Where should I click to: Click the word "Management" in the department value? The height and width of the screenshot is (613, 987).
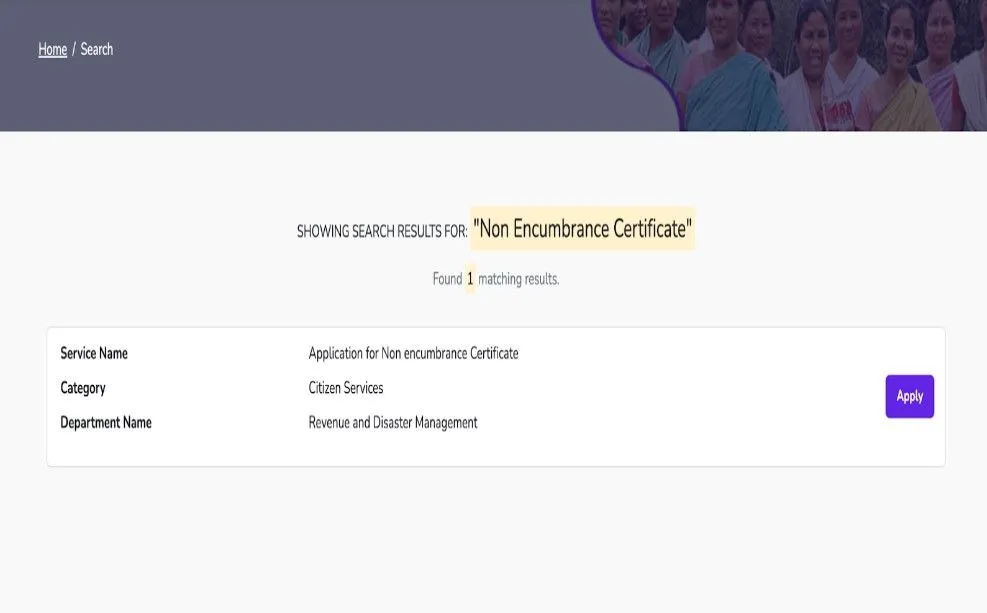click(x=446, y=423)
